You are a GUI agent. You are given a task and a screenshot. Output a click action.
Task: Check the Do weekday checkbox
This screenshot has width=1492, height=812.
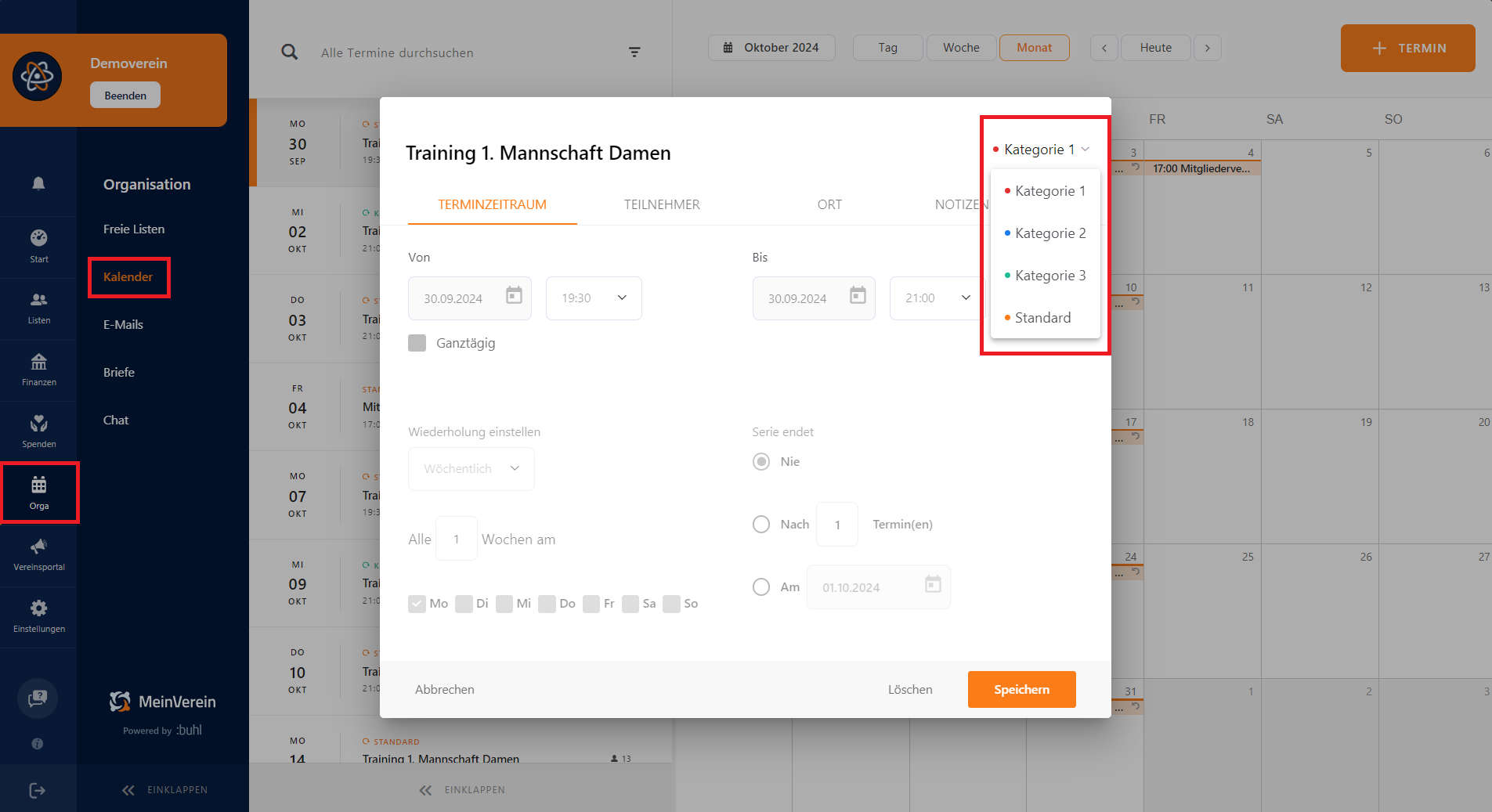coord(547,604)
